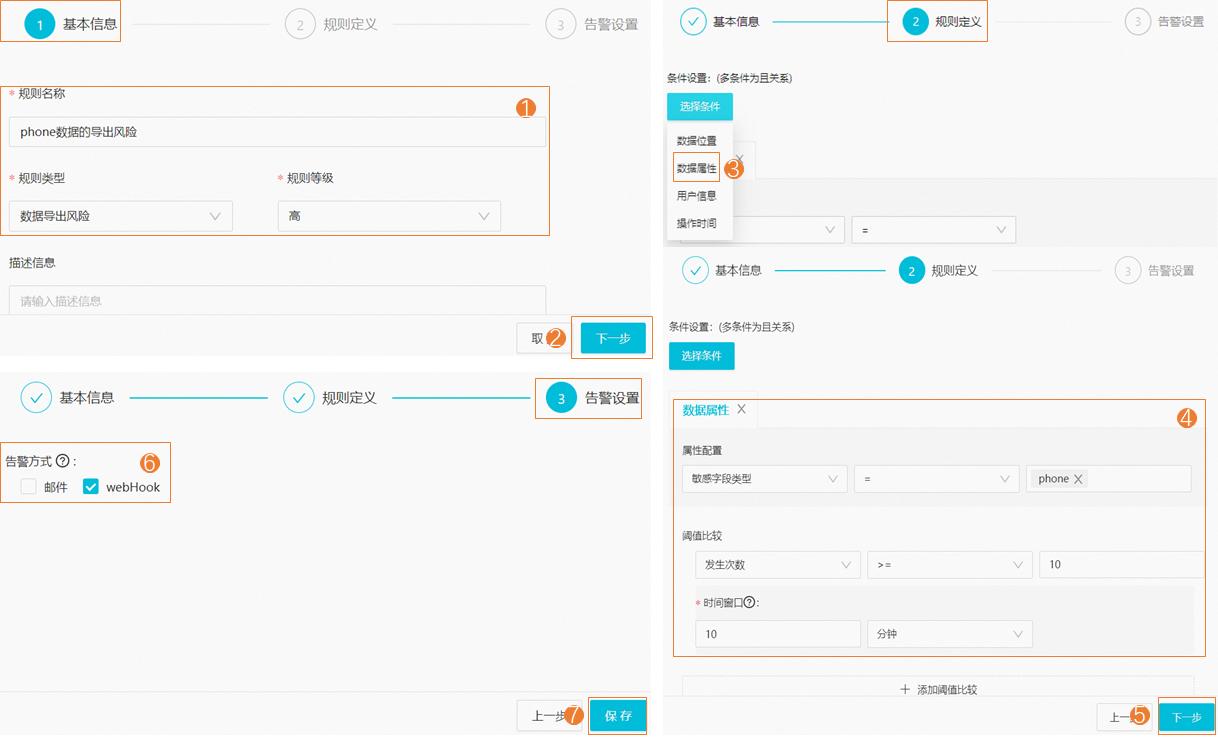
Task: Click the 保存 button
Action: (x=618, y=716)
